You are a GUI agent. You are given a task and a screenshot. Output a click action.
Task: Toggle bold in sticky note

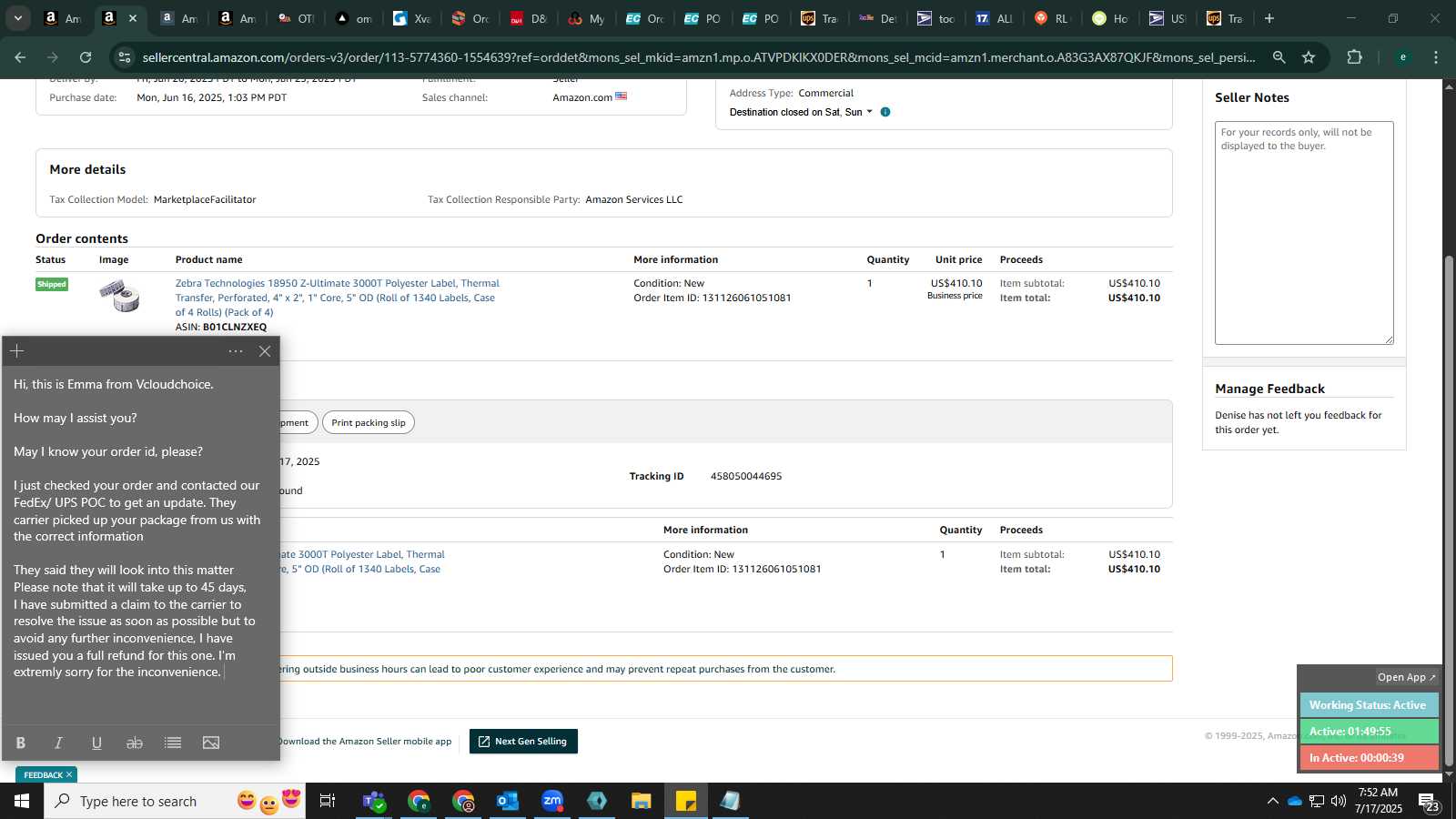coord(20,743)
